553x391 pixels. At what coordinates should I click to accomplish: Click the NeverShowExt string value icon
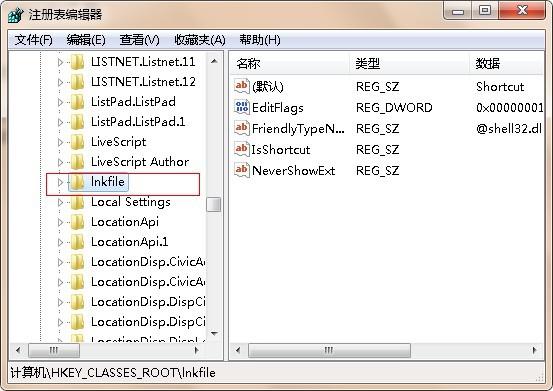point(242,170)
